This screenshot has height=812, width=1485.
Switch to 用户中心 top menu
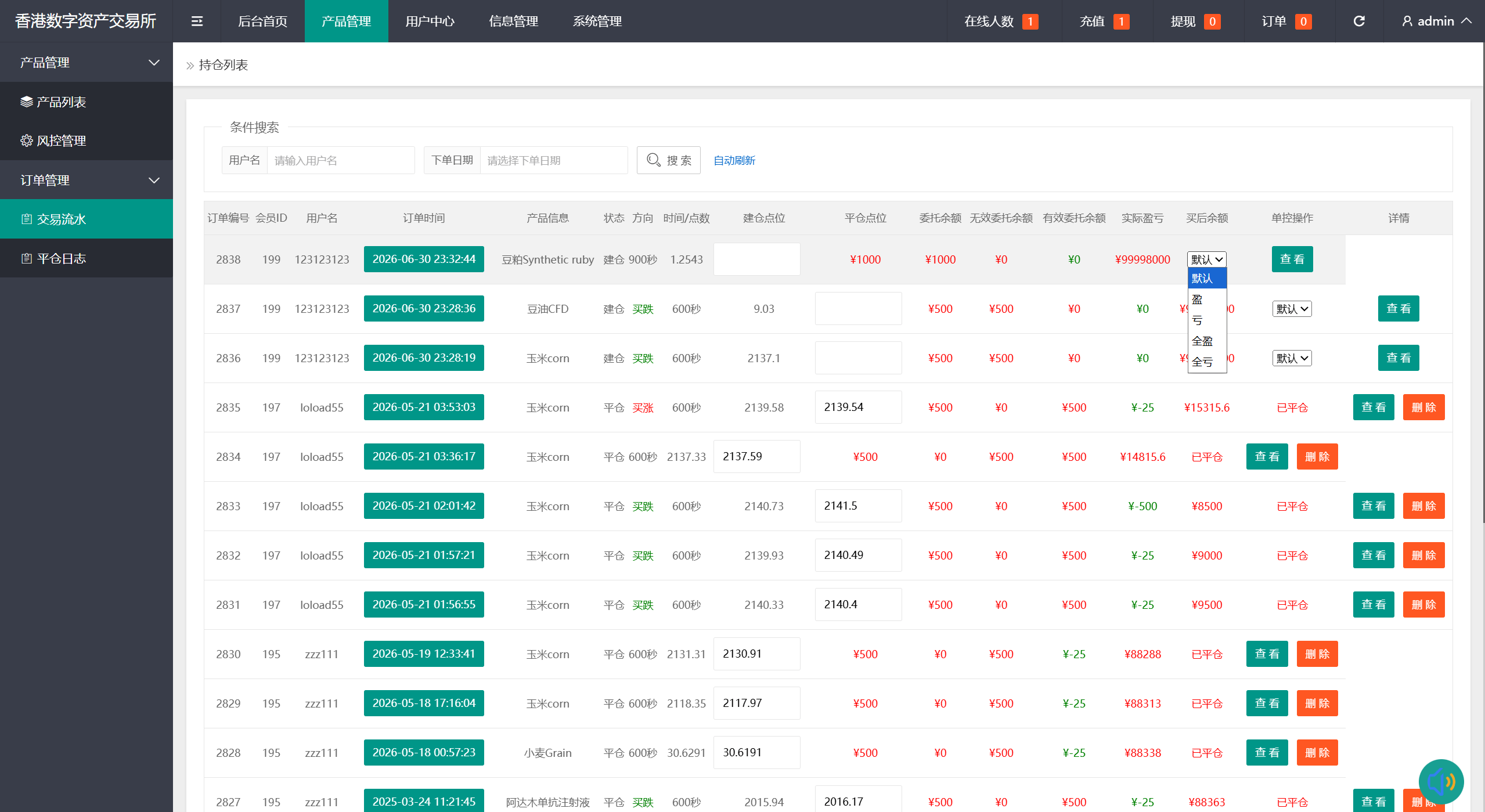click(x=430, y=21)
